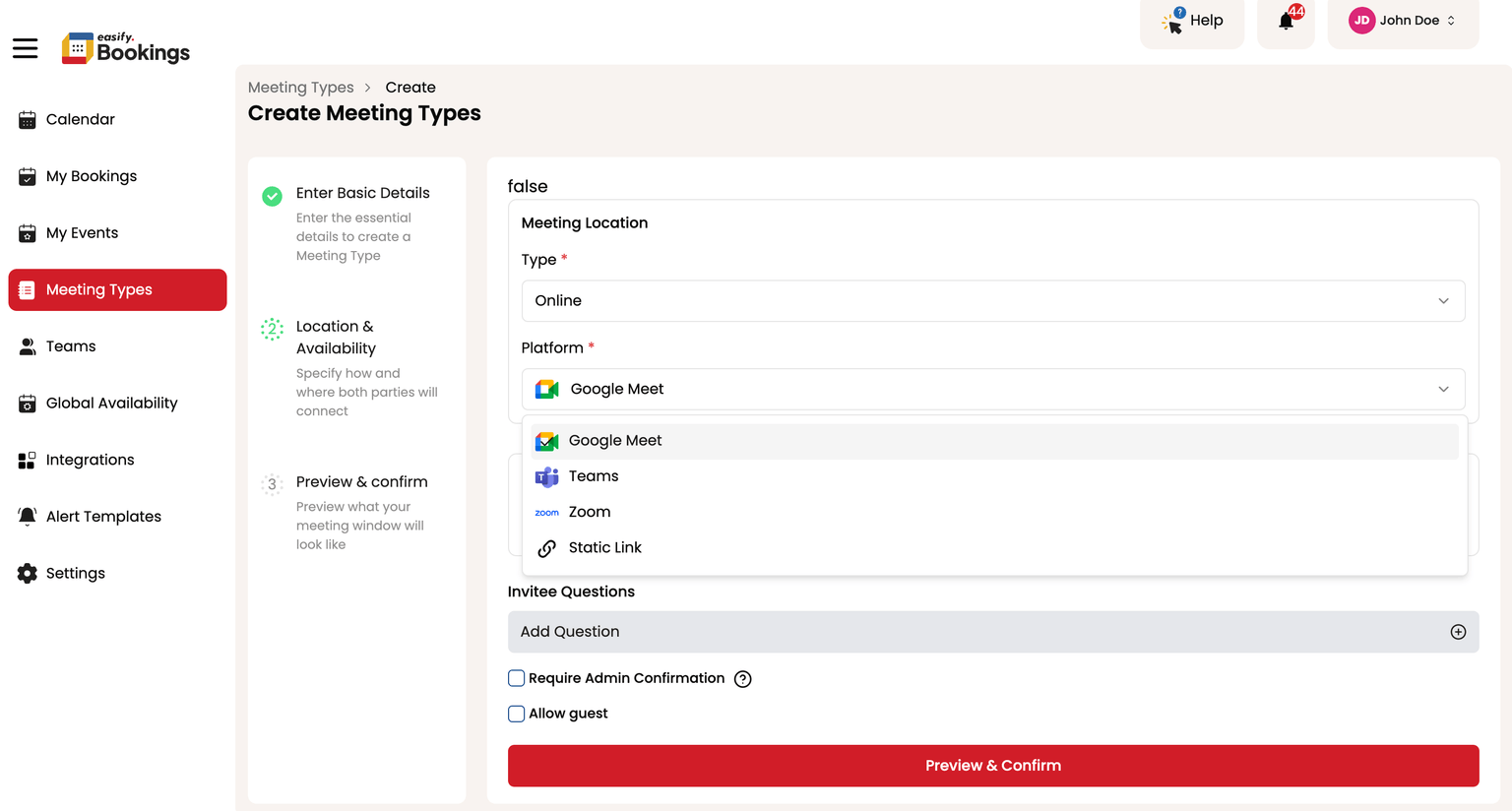Select Teams from platform options

coord(994,477)
